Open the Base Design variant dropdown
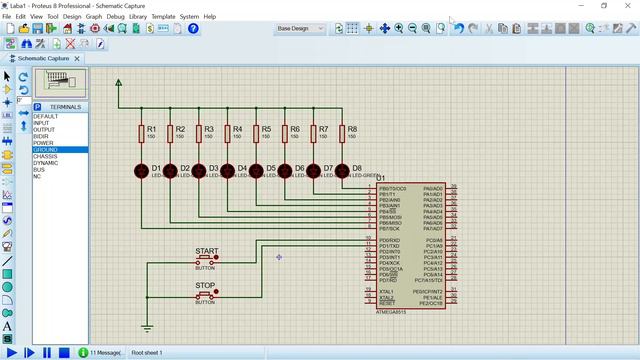 (300, 29)
